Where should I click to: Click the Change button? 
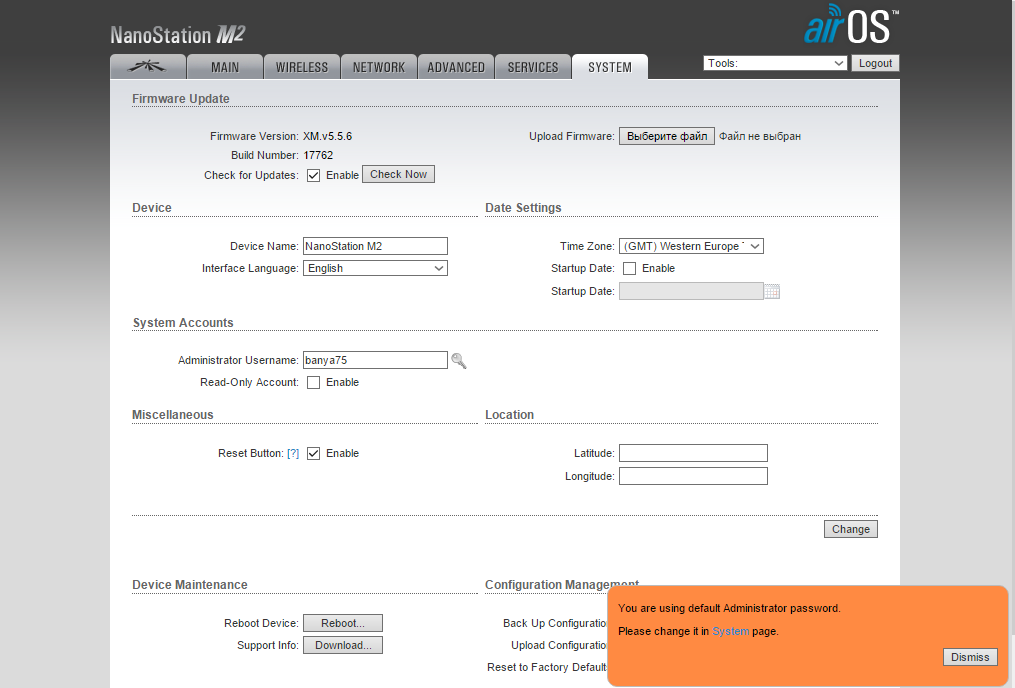tap(850, 529)
